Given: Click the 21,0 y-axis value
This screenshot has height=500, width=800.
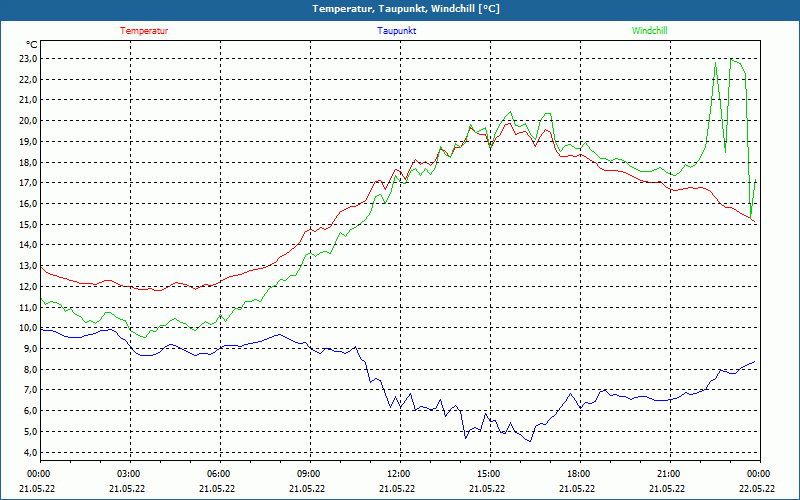Looking at the screenshot, I should point(28,100).
